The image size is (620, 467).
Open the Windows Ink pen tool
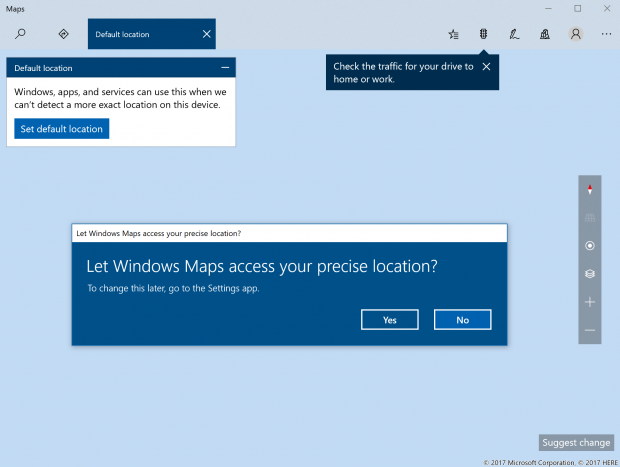514,34
